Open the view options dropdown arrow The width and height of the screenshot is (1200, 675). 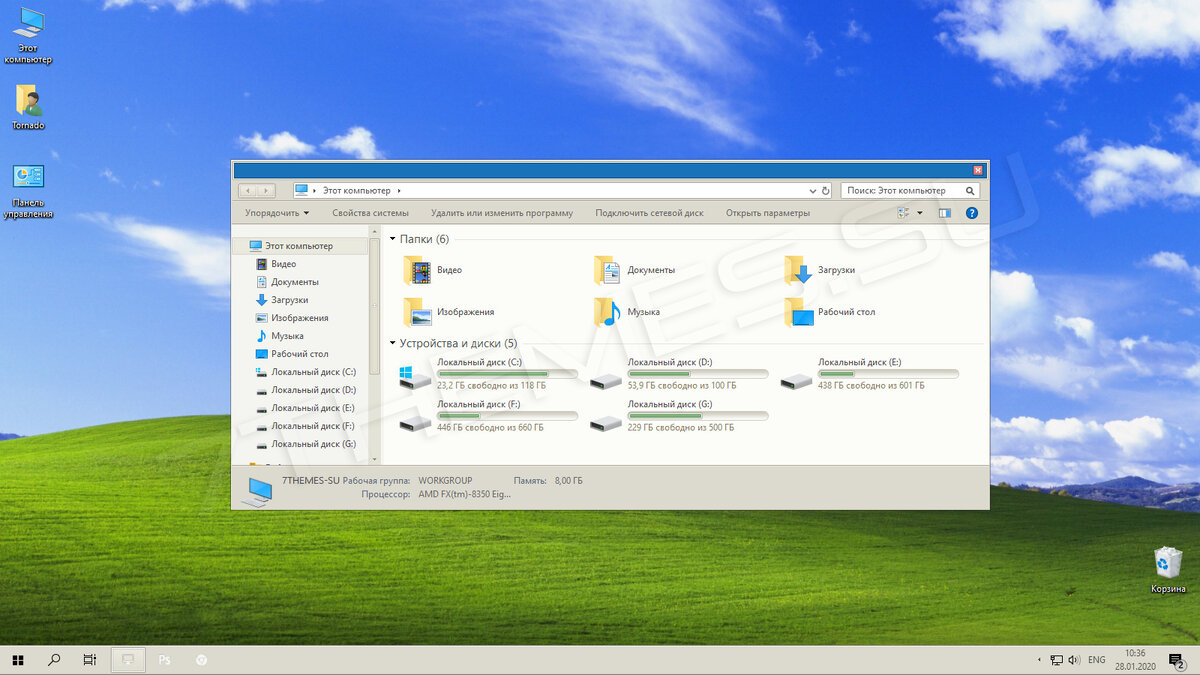pos(920,213)
